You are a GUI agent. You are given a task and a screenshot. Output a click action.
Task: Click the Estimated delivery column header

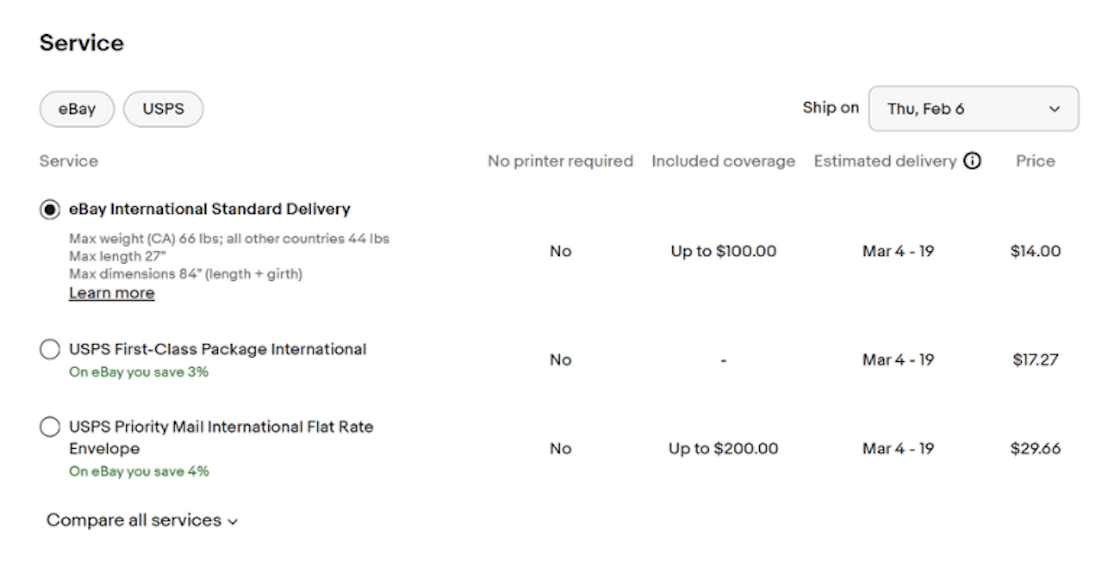(885, 162)
